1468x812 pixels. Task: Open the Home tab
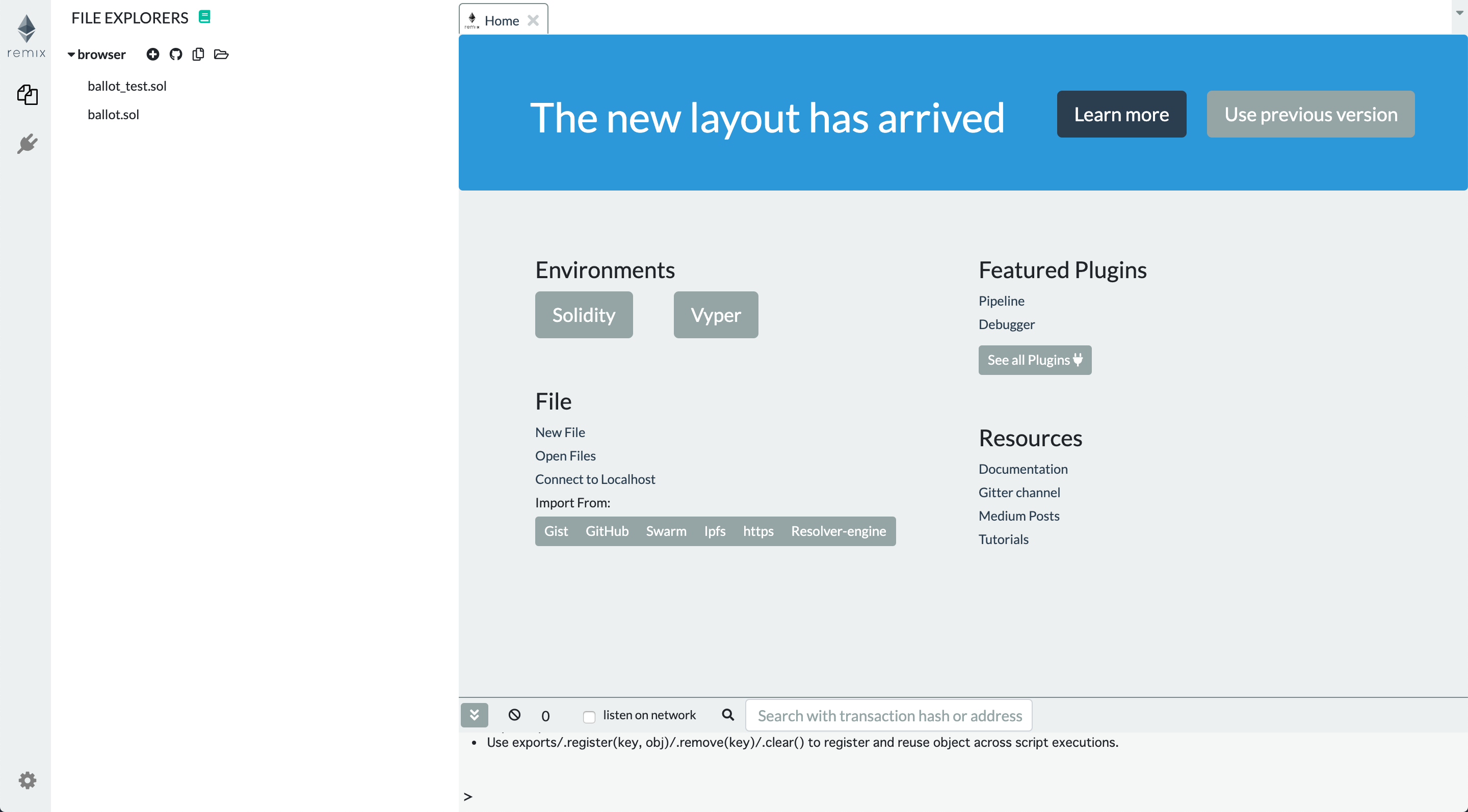click(501, 19)
